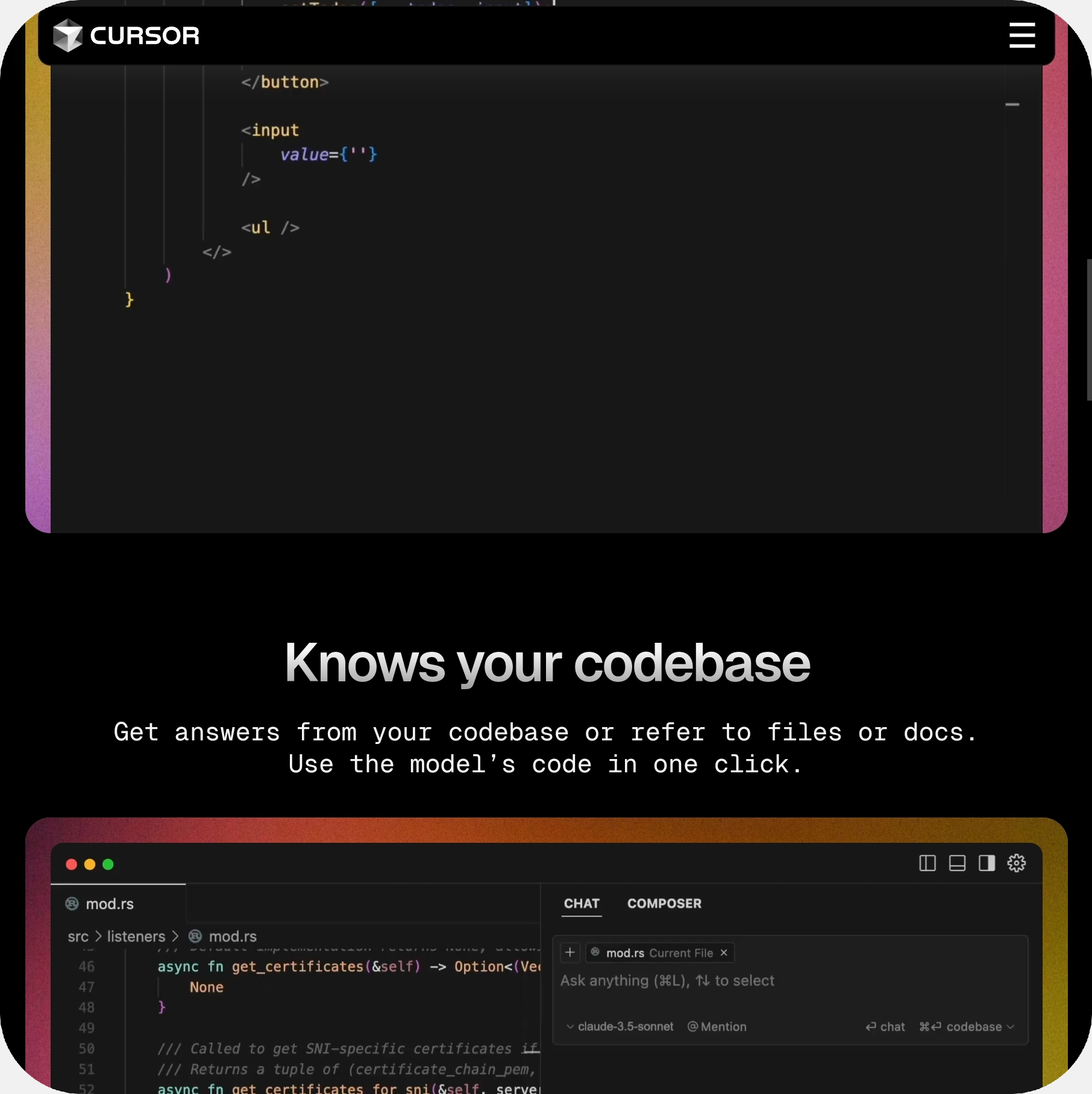The image size is (1092, 1094).
Task: Click the green maximize window dot
Action: 108,864
